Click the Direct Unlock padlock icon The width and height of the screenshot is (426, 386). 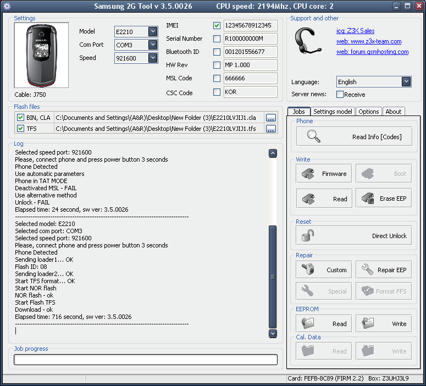[x=308, y=235]
